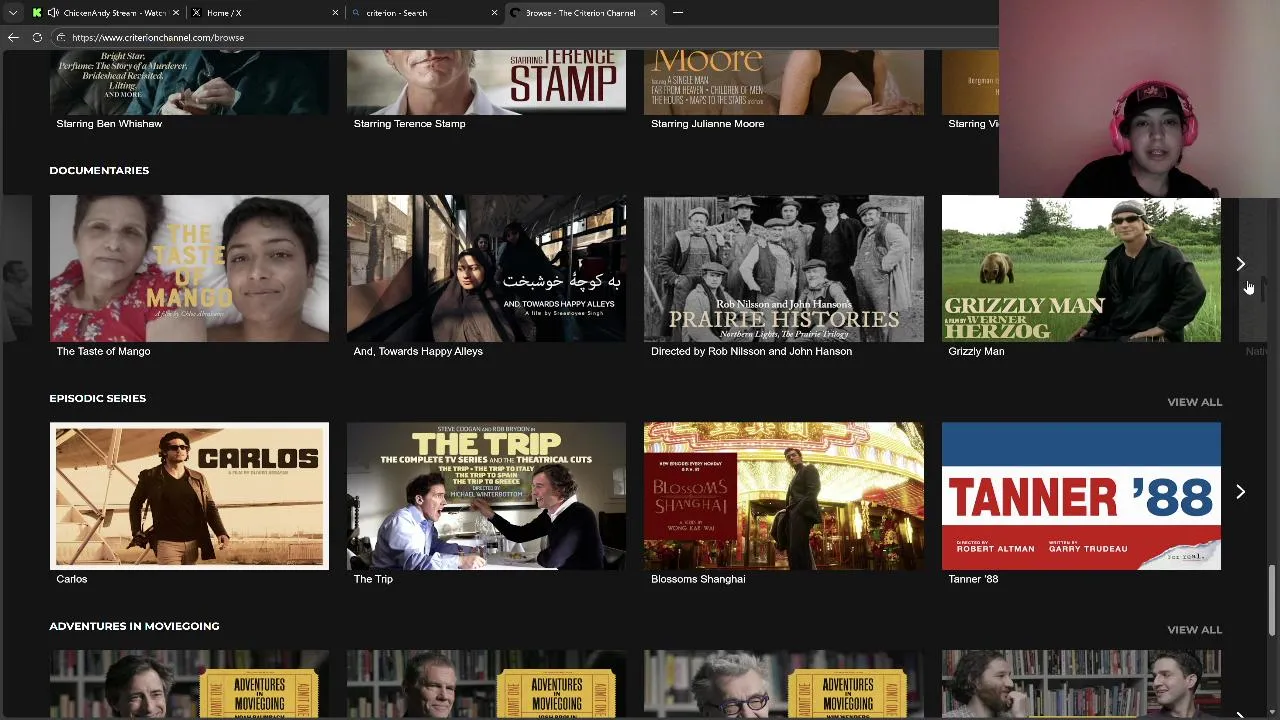Screen dimensions: 1280x720
Task: Open The Trip series thumbnail
Action: (486, 496)
